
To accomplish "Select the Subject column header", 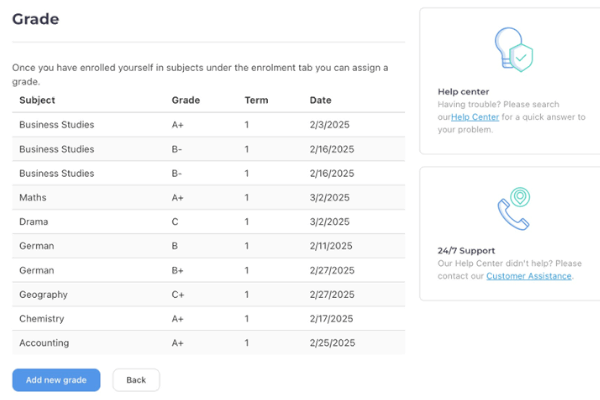I will coord(37,100).
